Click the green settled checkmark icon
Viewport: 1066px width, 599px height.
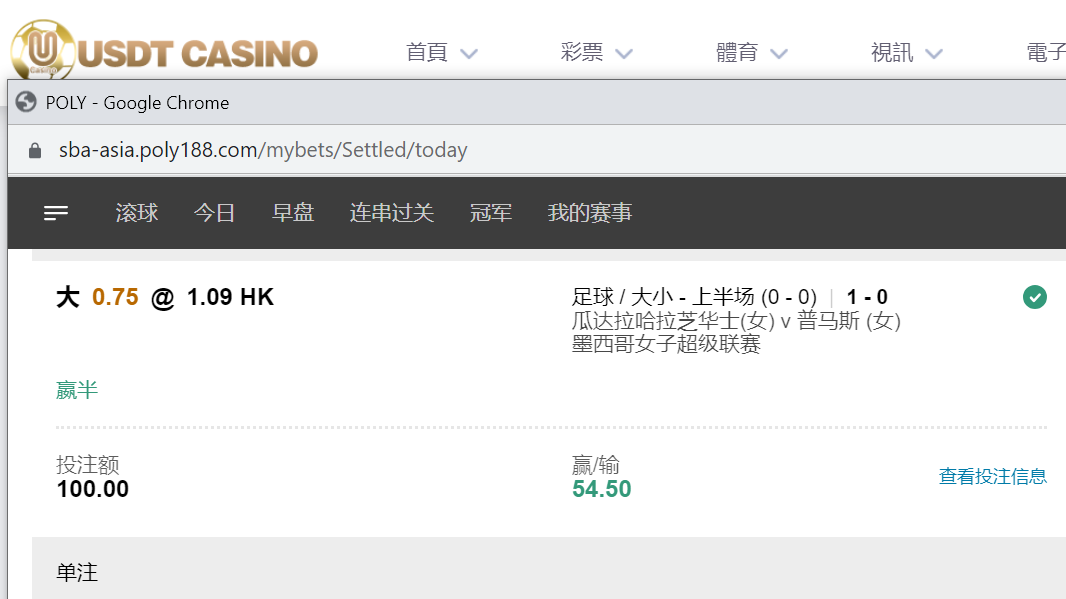click(x=1035, y=297)
